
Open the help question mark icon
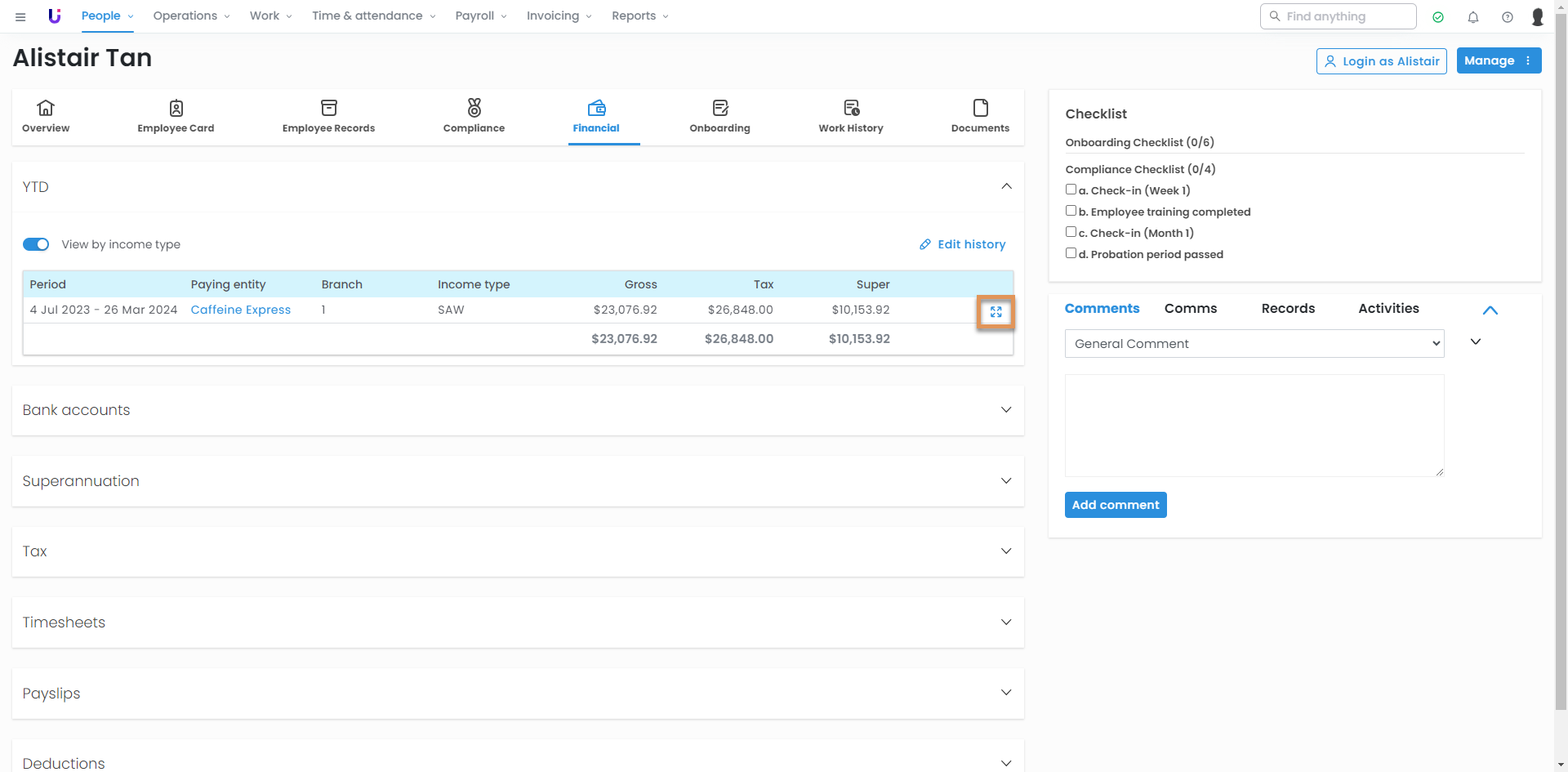point(1508,17)
